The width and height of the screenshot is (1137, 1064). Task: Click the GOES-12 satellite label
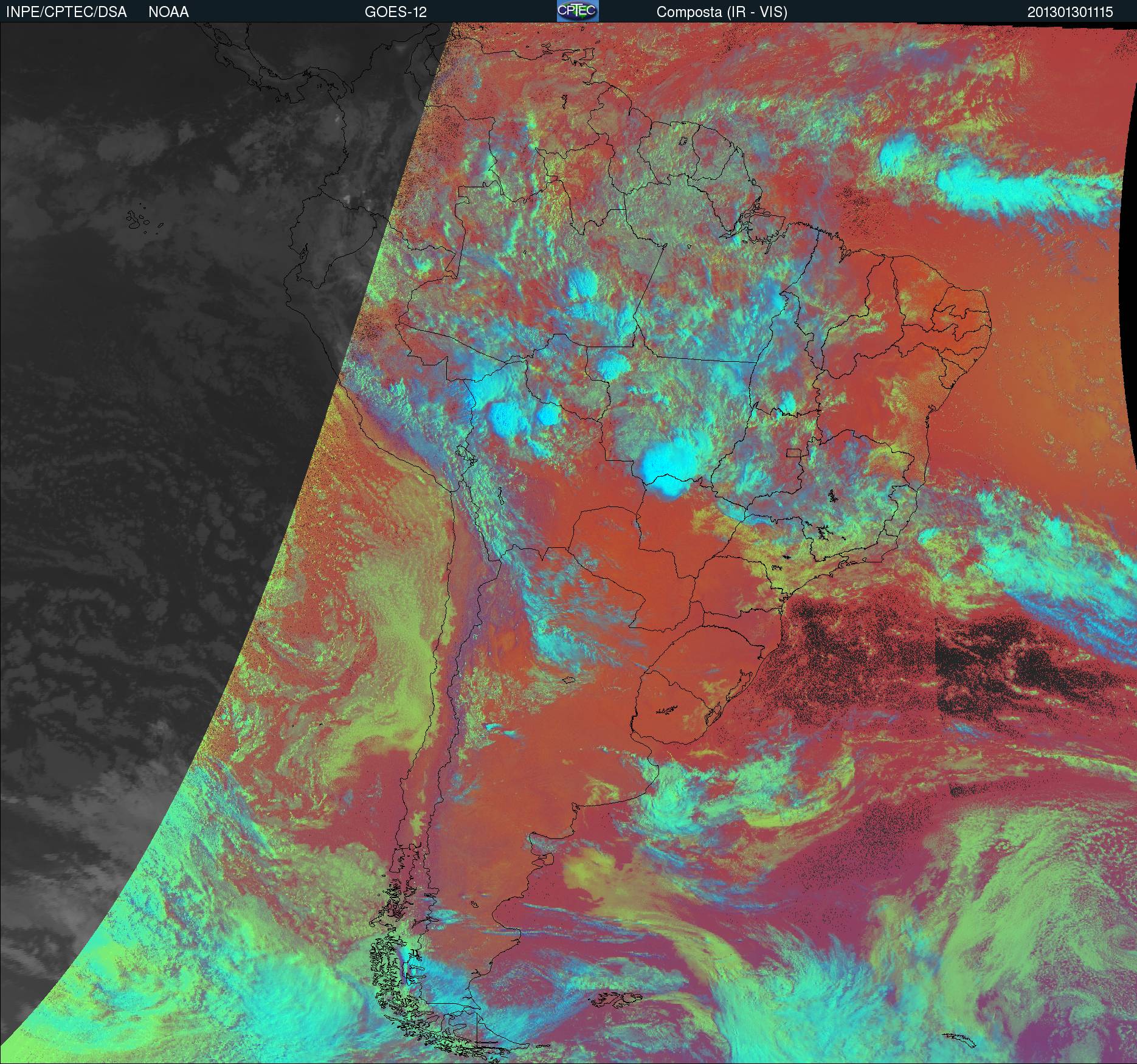click(x=396, y=12)
